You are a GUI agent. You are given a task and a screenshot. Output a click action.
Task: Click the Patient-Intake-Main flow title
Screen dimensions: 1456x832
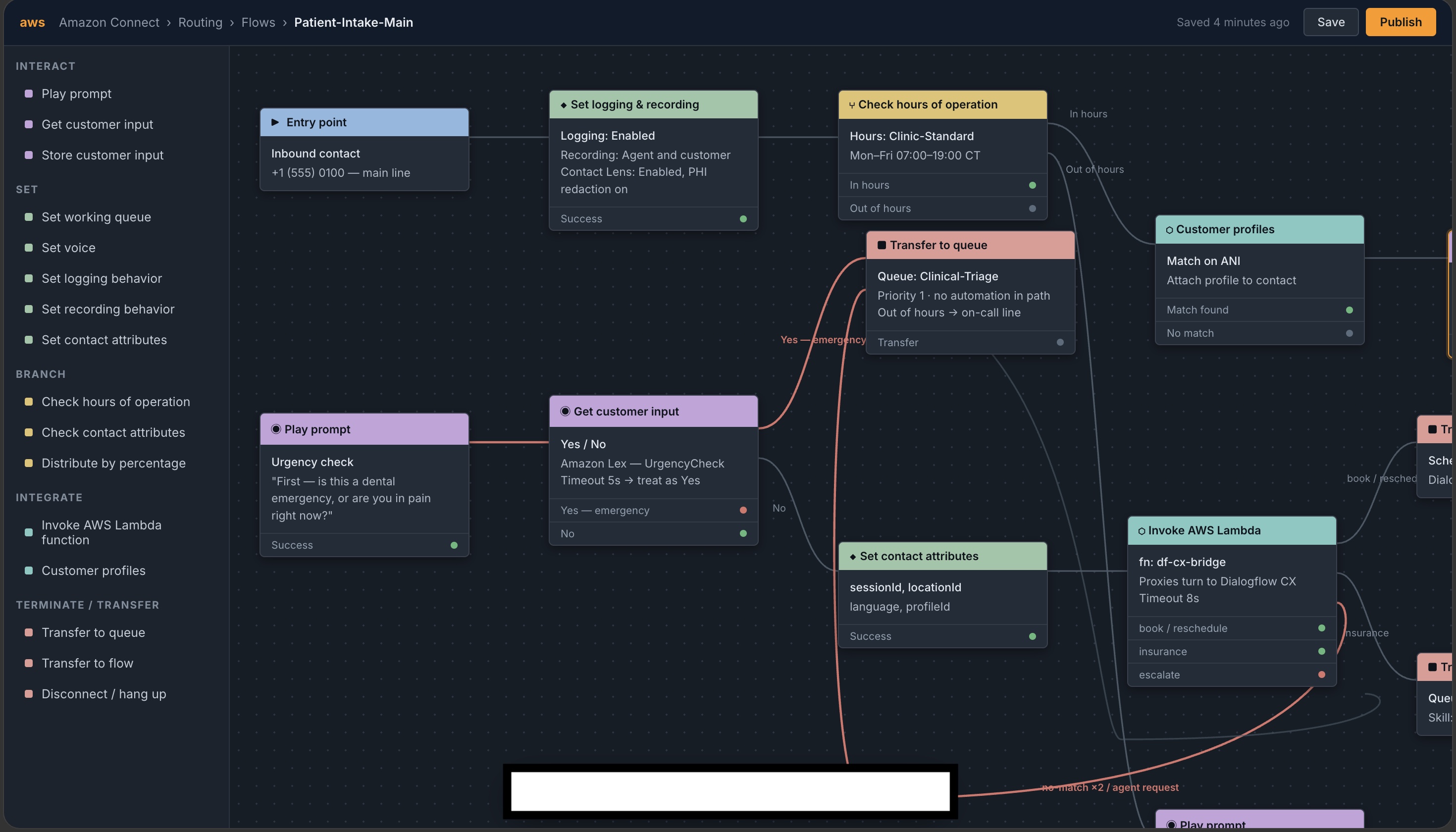353,22
